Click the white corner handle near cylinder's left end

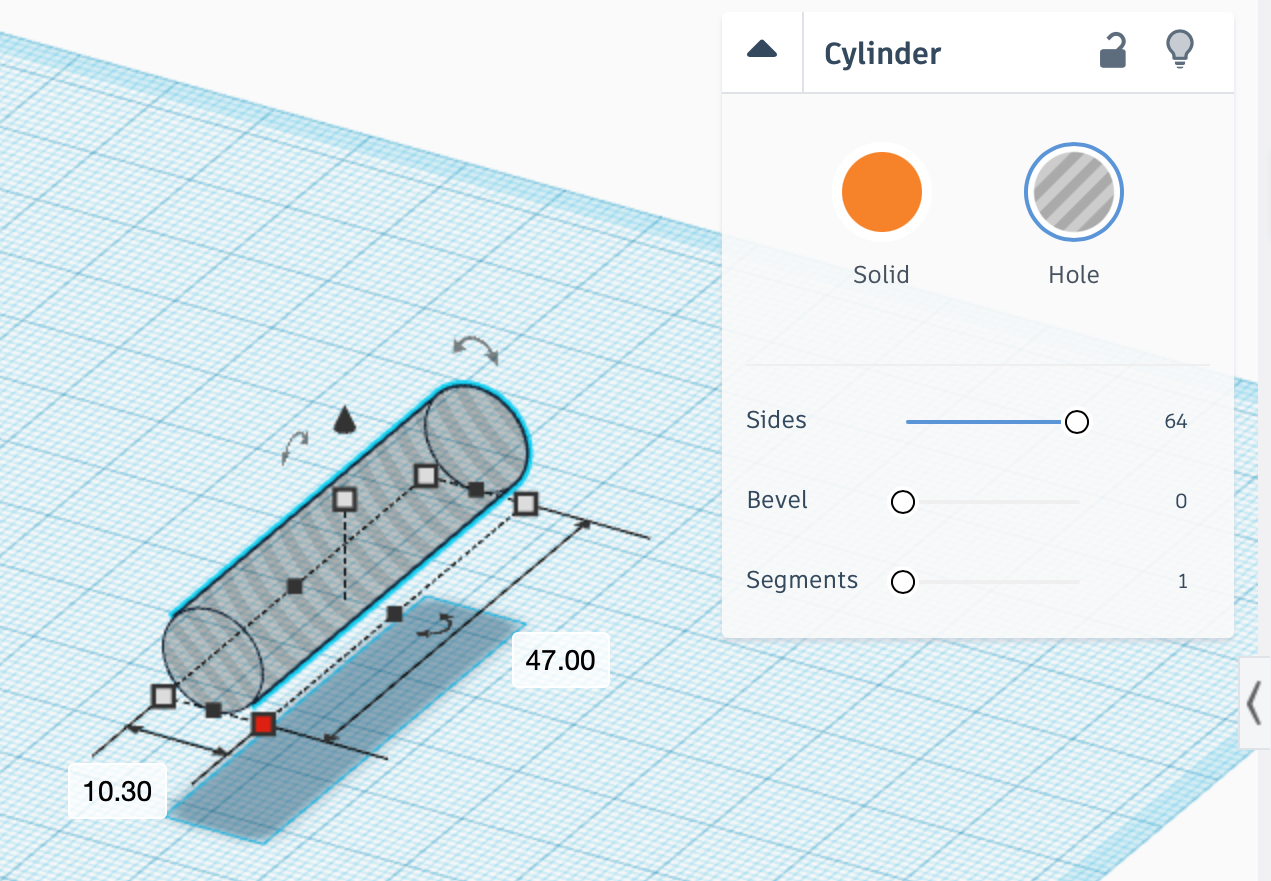click(164, 696)
